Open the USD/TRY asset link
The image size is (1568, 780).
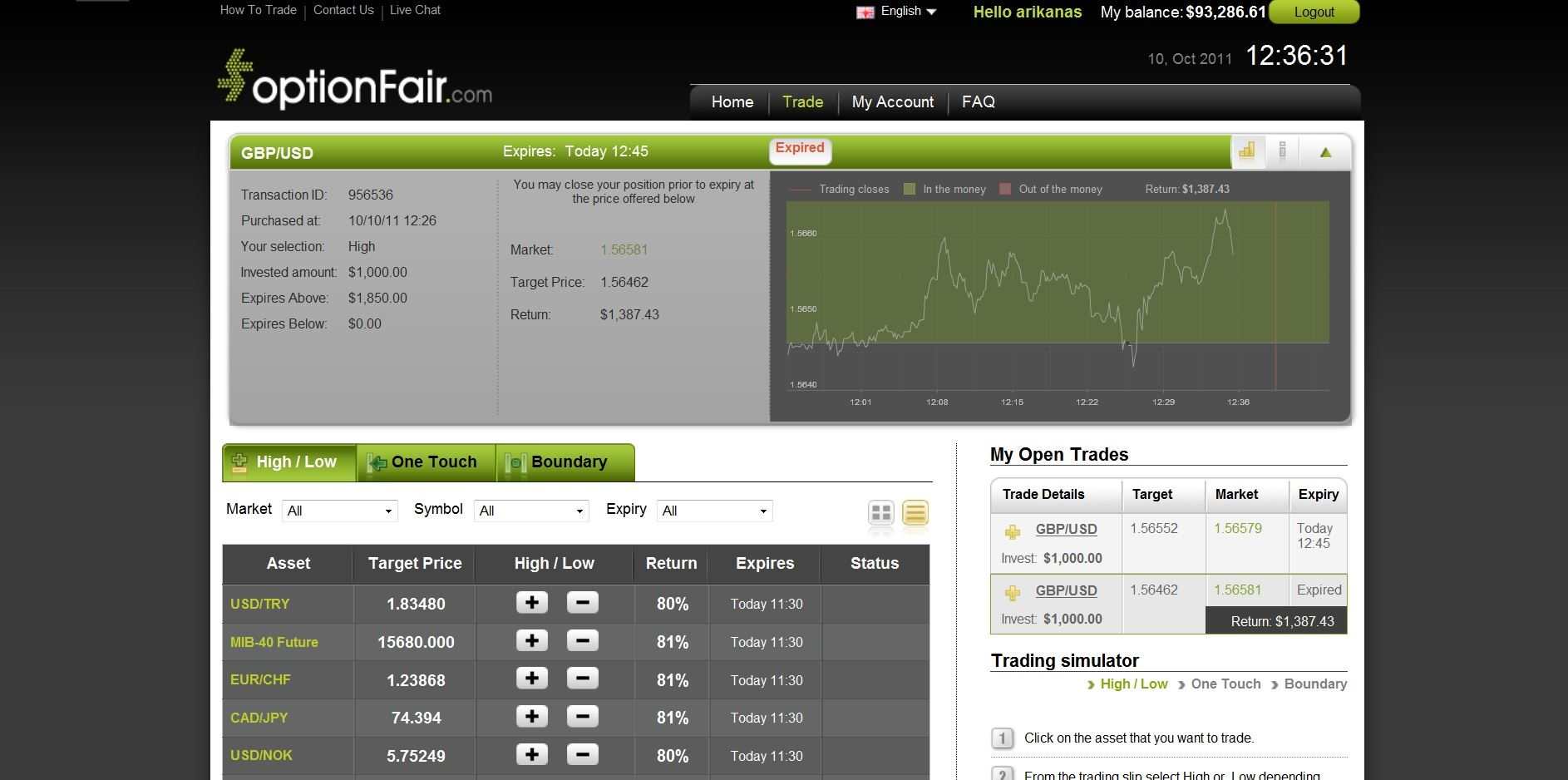(259, 604)
